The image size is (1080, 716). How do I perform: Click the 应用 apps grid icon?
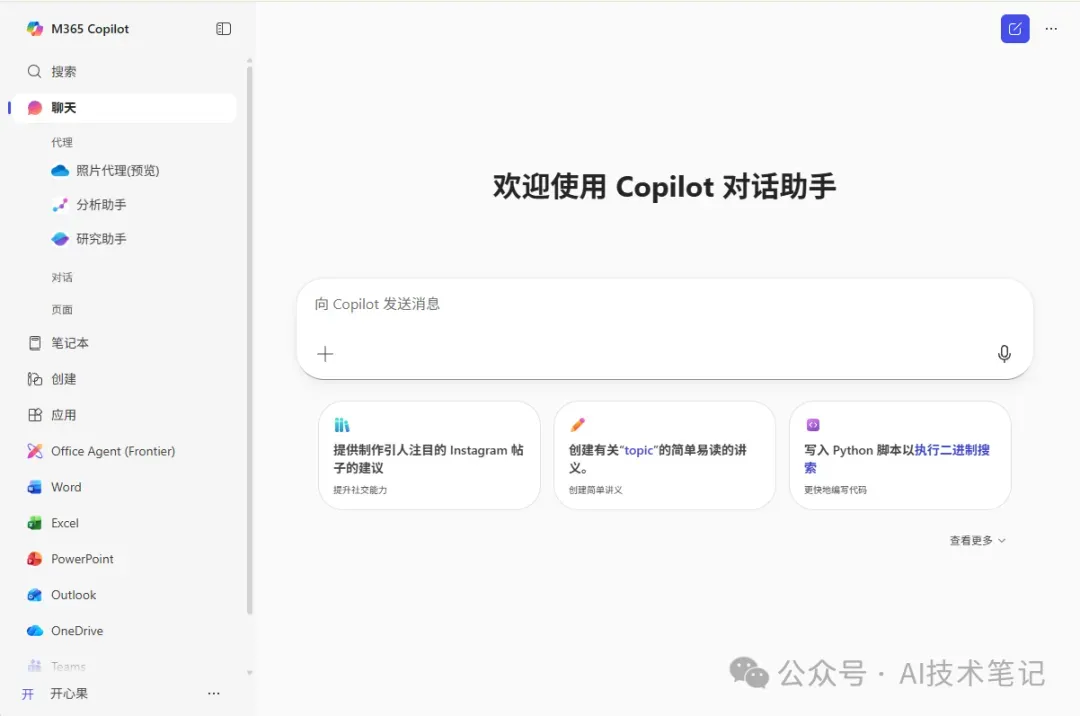[34, 415]
